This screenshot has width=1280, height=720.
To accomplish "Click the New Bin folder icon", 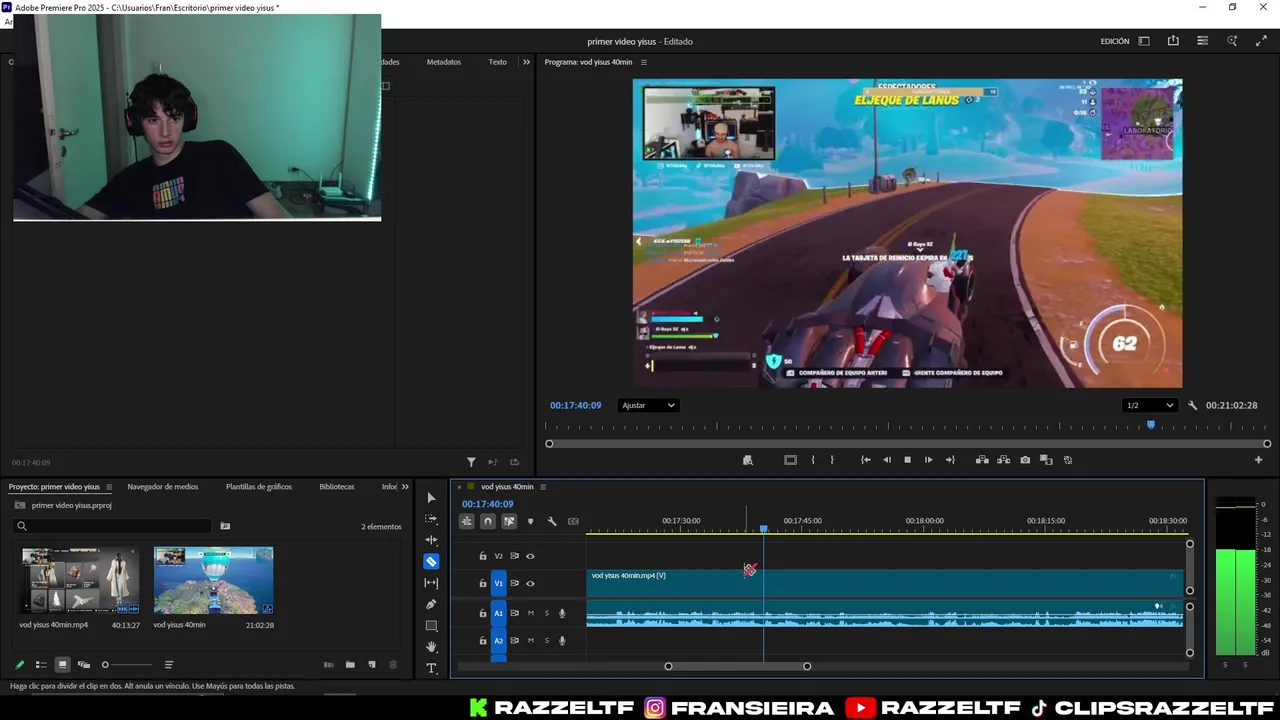I will point(350,665).
